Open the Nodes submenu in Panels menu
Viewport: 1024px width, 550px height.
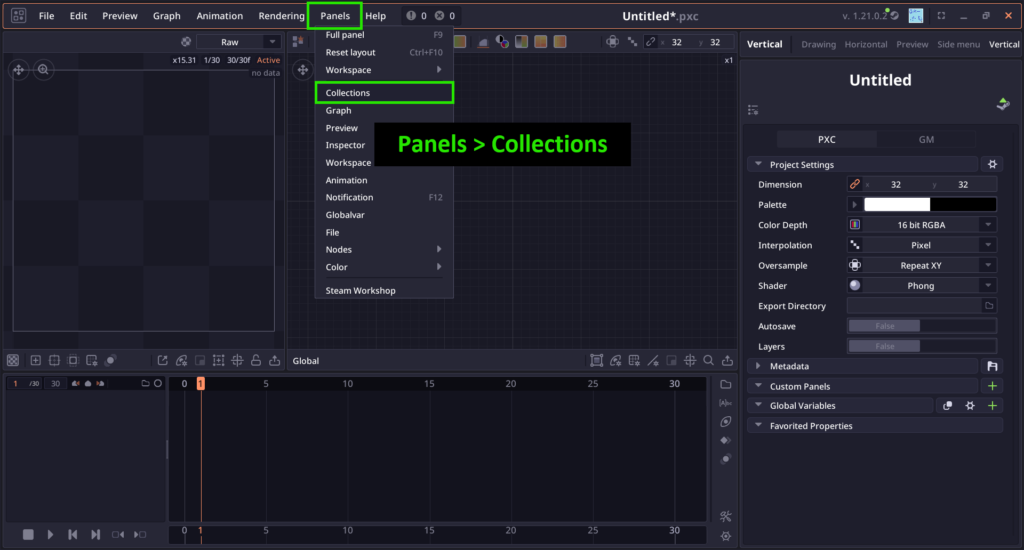pyautogui.click(x=384, y=250)
